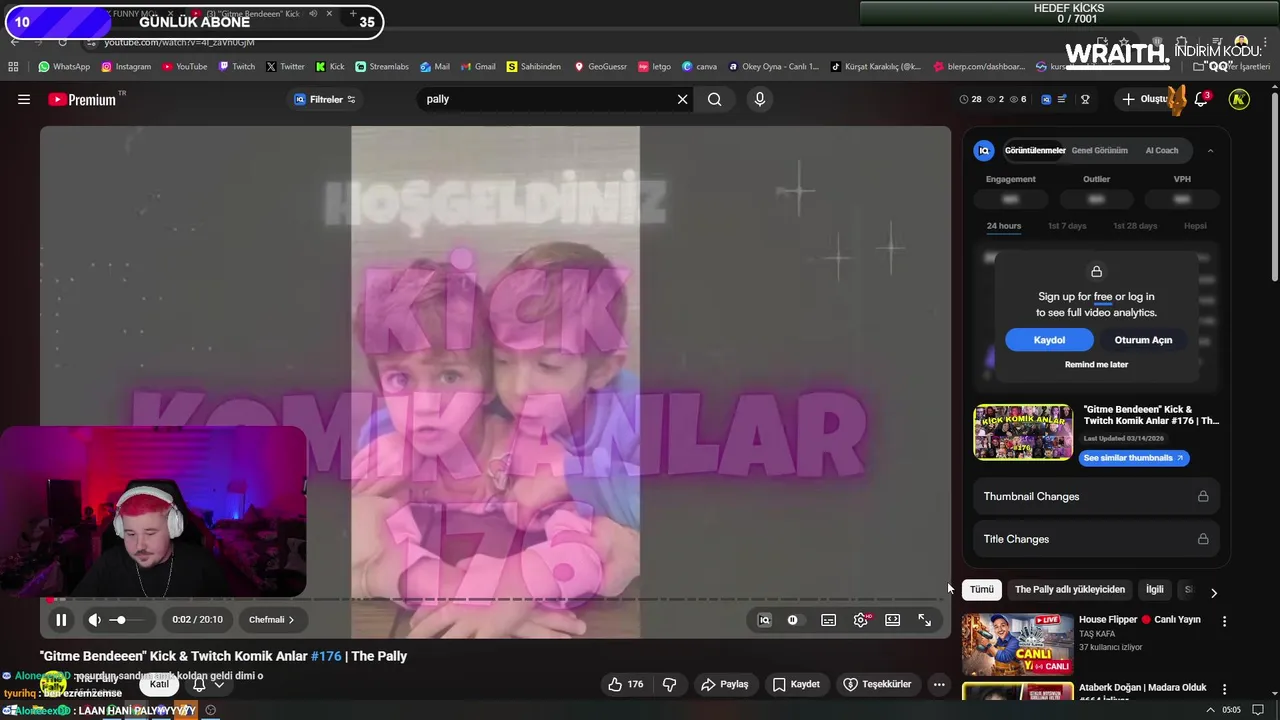Open options menu for House Flipper video

[1224, 621]
